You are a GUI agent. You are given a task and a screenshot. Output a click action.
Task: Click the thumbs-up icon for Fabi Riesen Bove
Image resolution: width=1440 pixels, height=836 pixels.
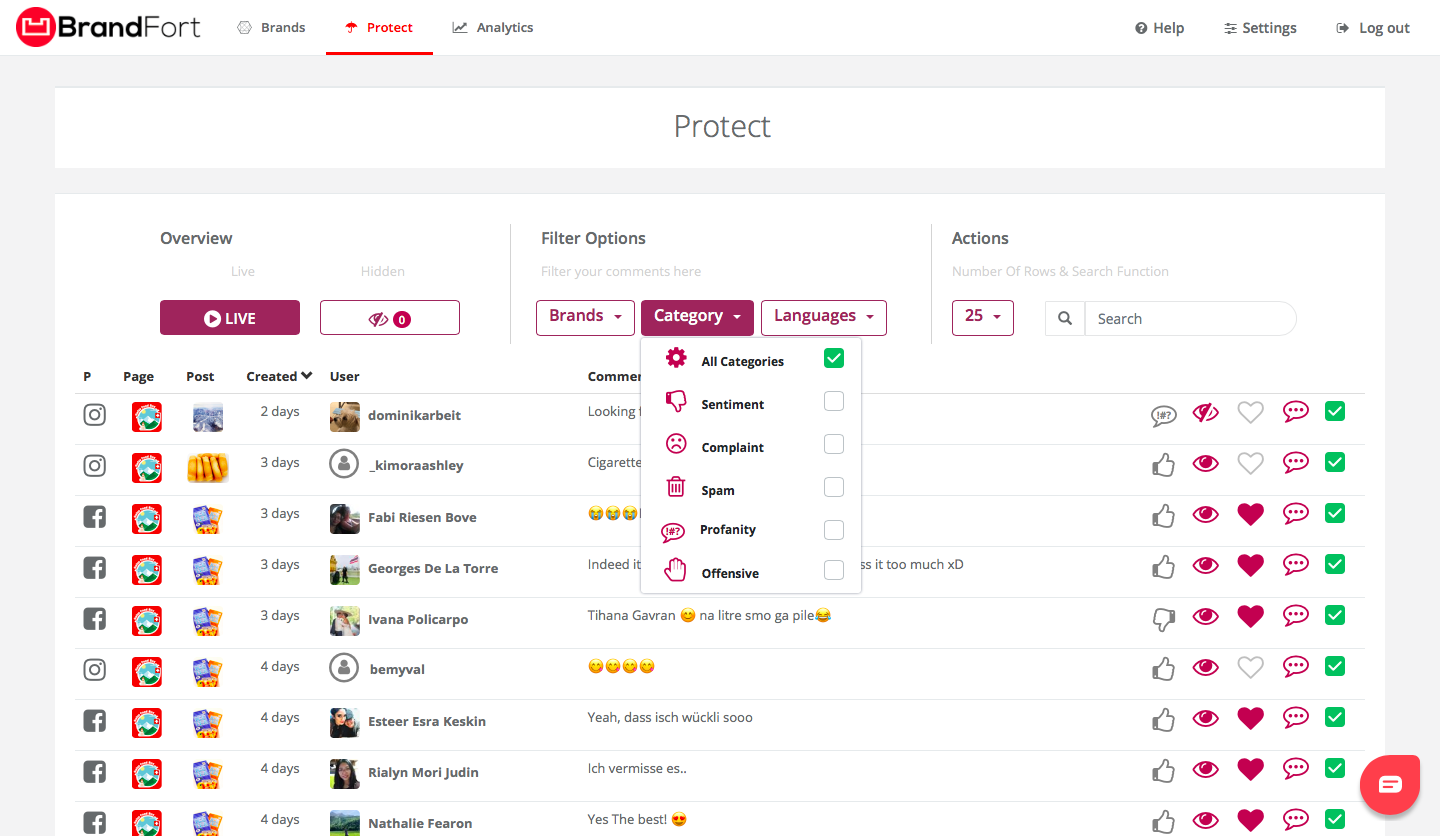pyautogui.click(x=1163, y=516)
